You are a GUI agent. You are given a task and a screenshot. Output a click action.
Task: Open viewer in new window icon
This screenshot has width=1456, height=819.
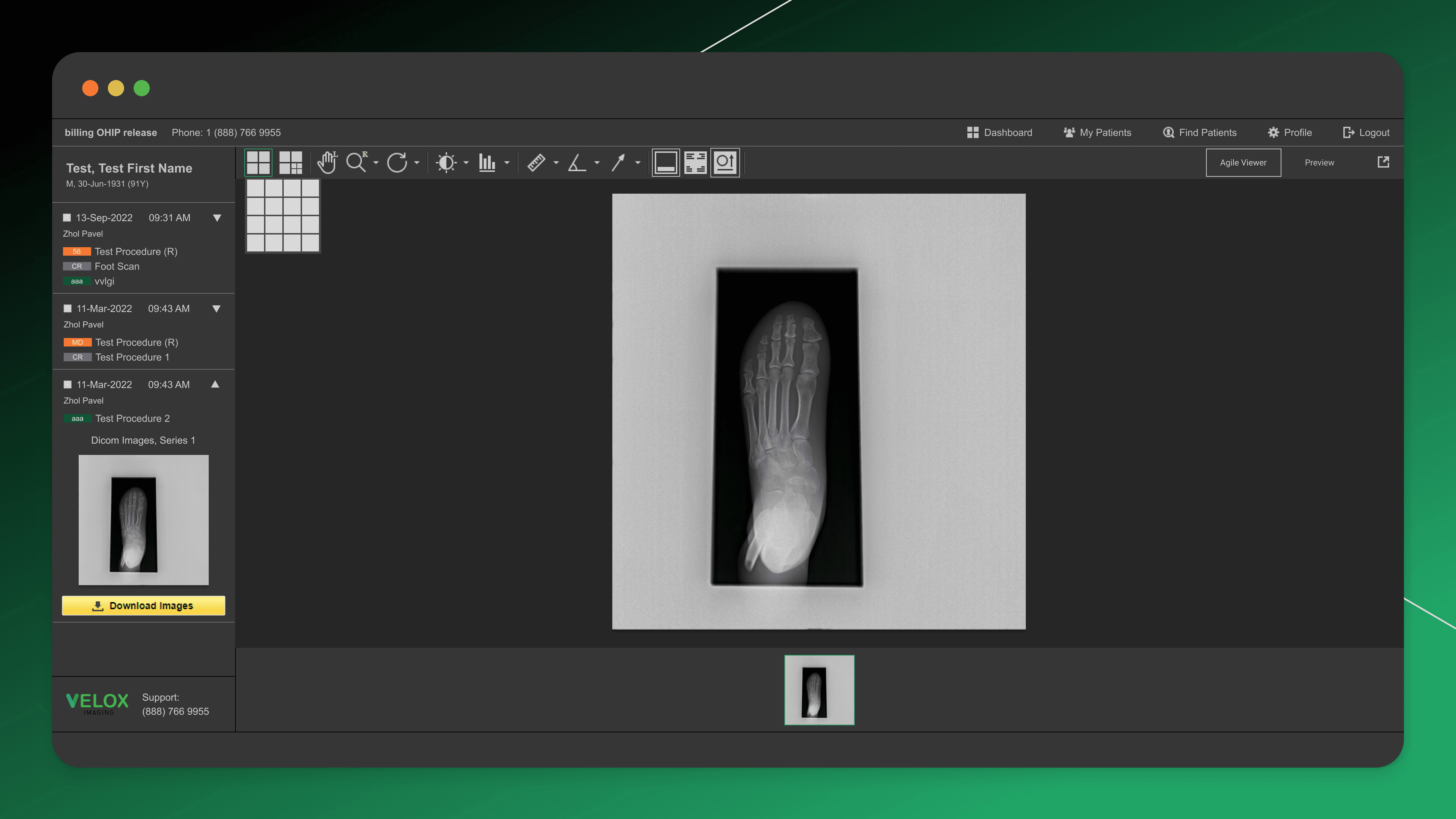pos(1383,162)
